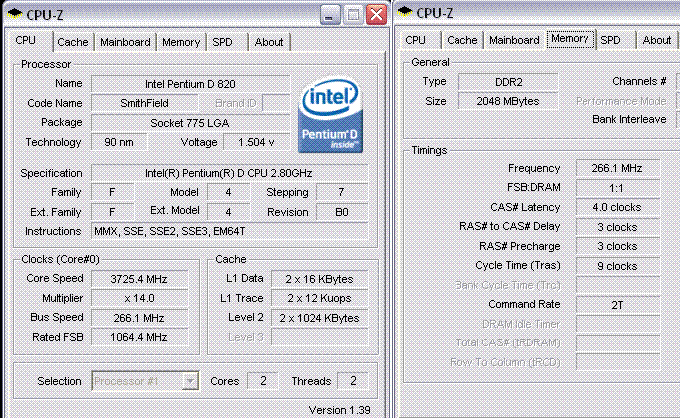Click the Intel Pentium D inside logo
This screenshot has width=680, height=418.
[331, 115]
